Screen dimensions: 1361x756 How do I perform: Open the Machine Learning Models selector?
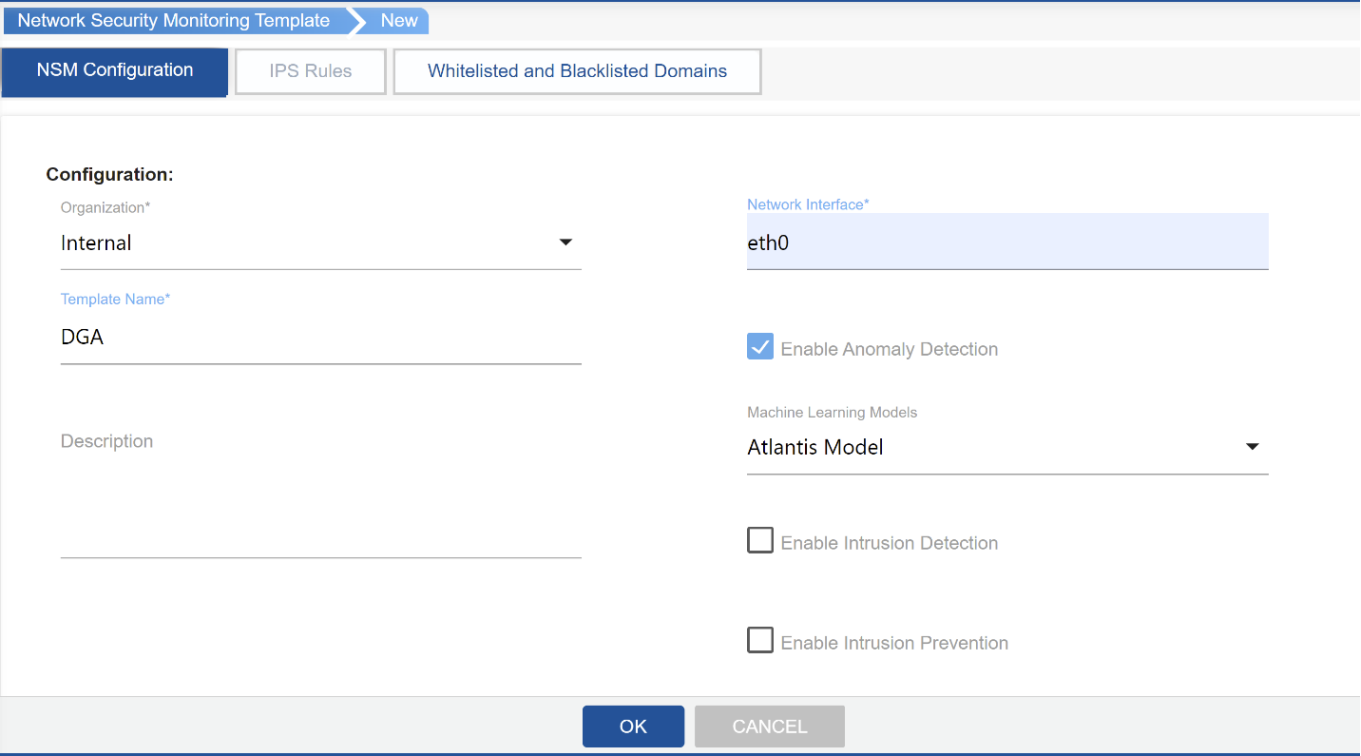point(1000,447)
